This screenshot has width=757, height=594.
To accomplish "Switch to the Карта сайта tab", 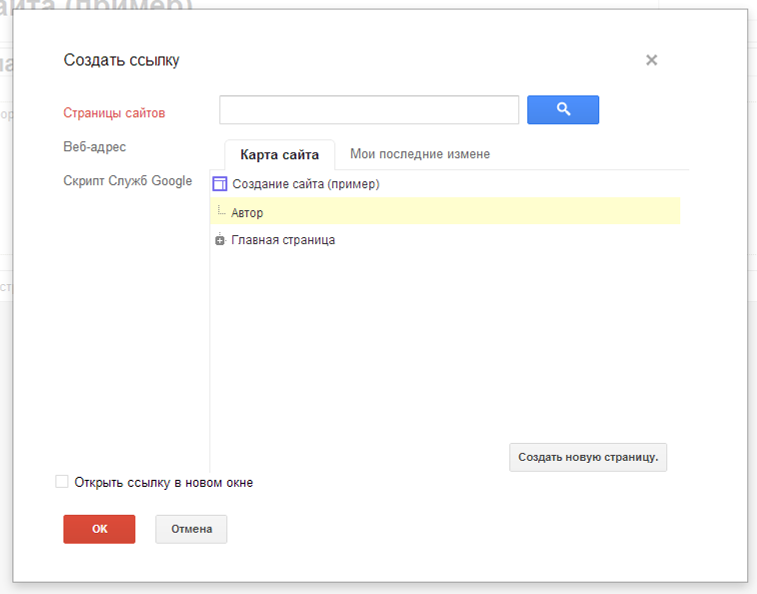I will [280, 155].
